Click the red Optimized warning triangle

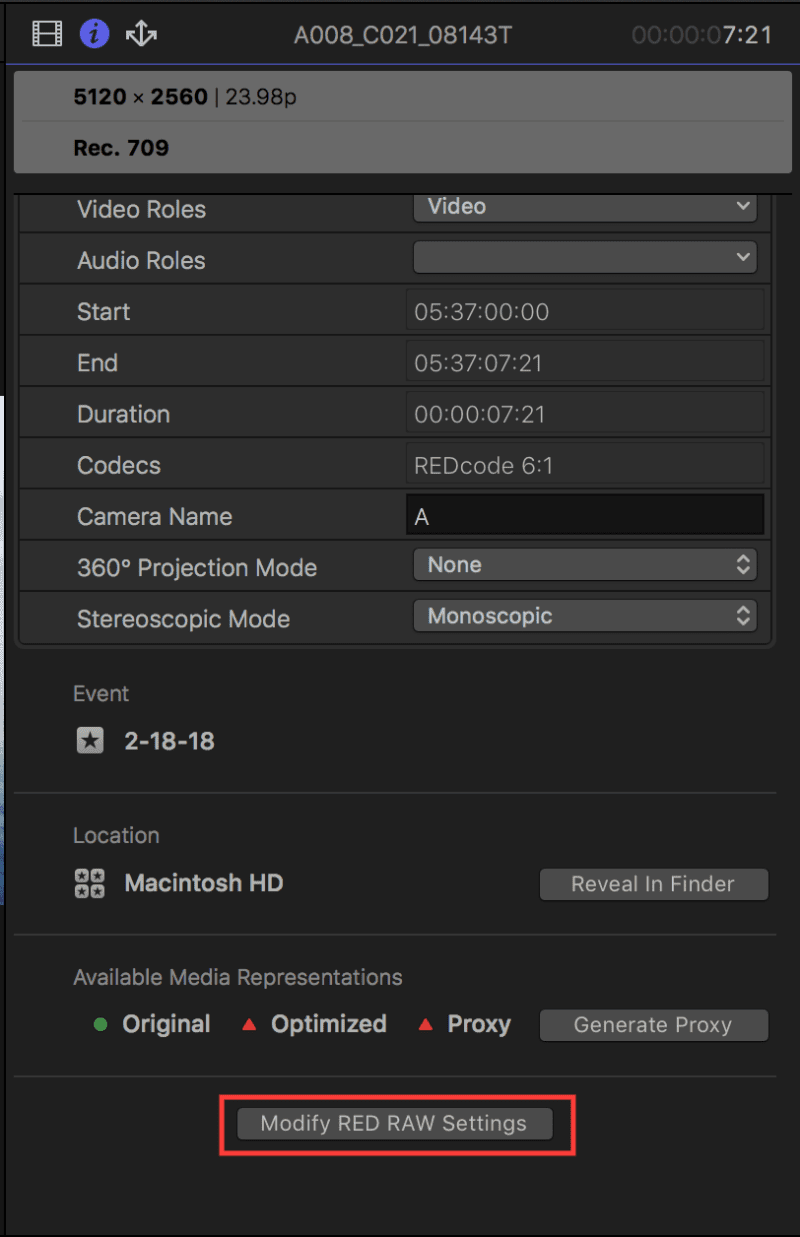point(249,1024)
